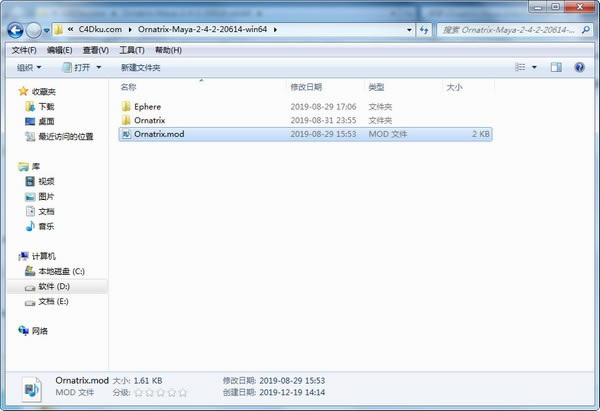
Task: Open the 工具(T) menu
Action: click(x=132, y=50)
